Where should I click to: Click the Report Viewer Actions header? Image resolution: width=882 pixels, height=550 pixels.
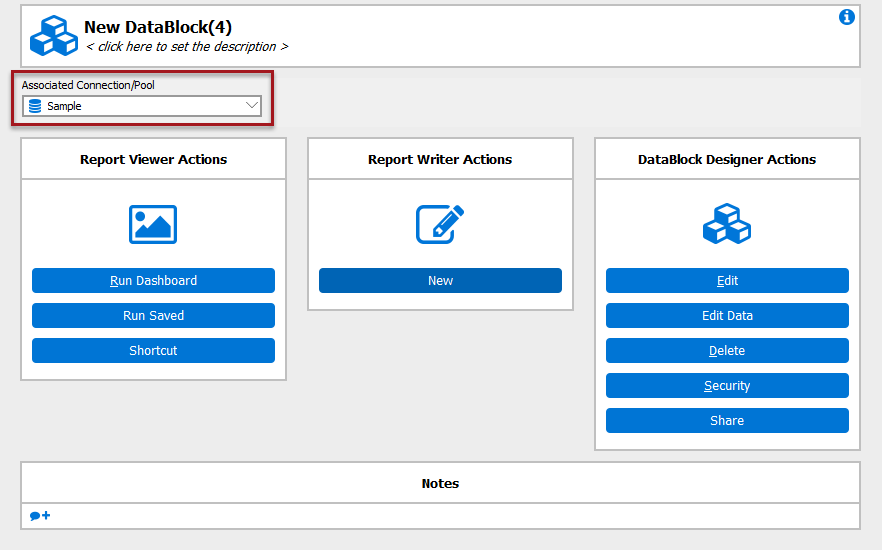pyautogui.click(x=153, y=160)
